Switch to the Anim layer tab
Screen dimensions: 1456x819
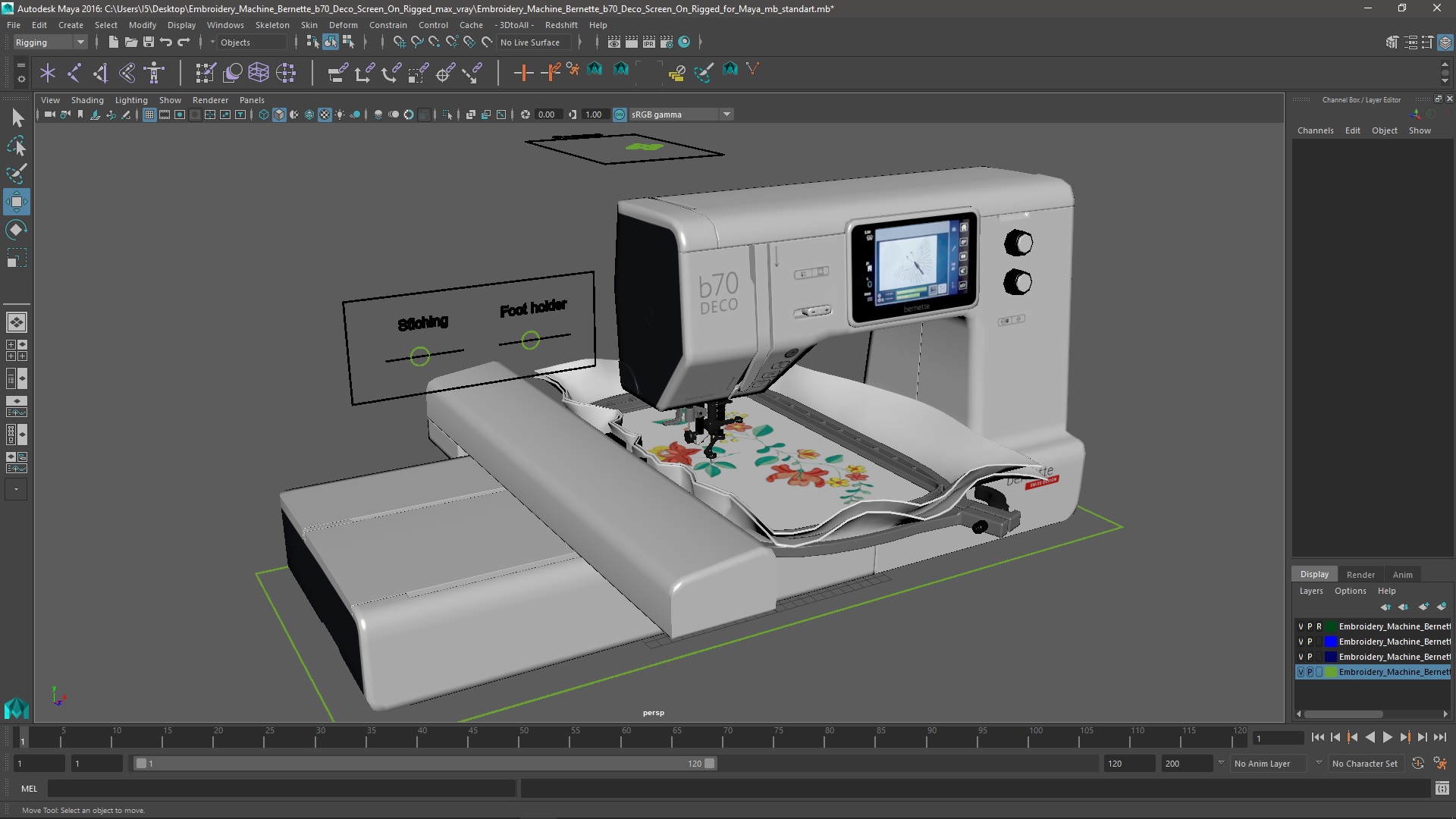[x=1402, y=575]
